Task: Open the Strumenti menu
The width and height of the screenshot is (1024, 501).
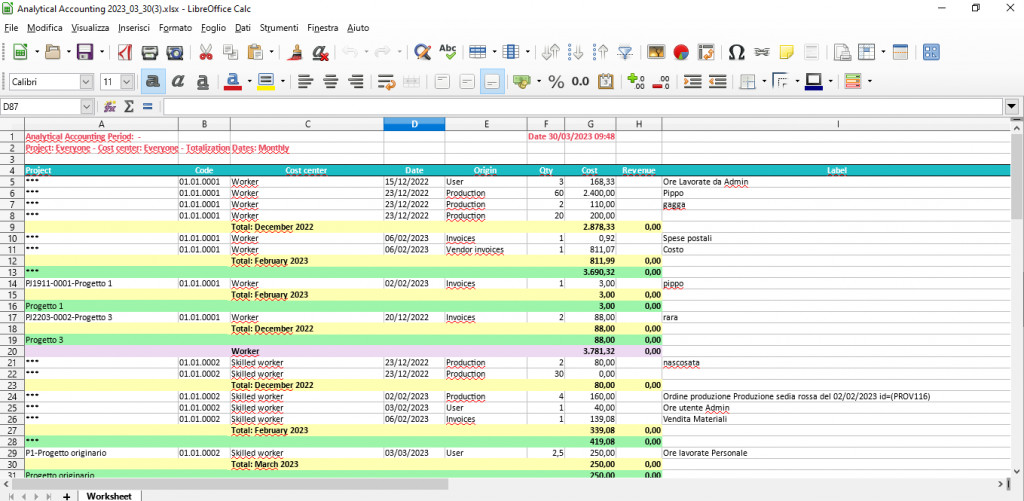Action: point(280,27)
